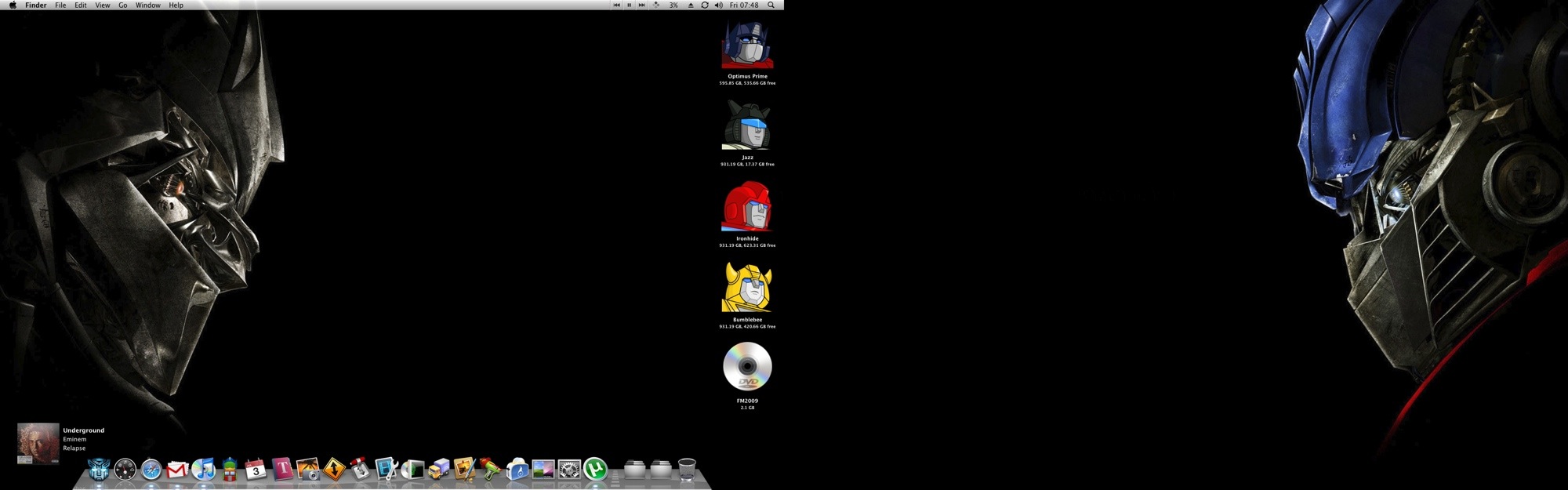Select the Ironhide drive icon

click(747, 206)
